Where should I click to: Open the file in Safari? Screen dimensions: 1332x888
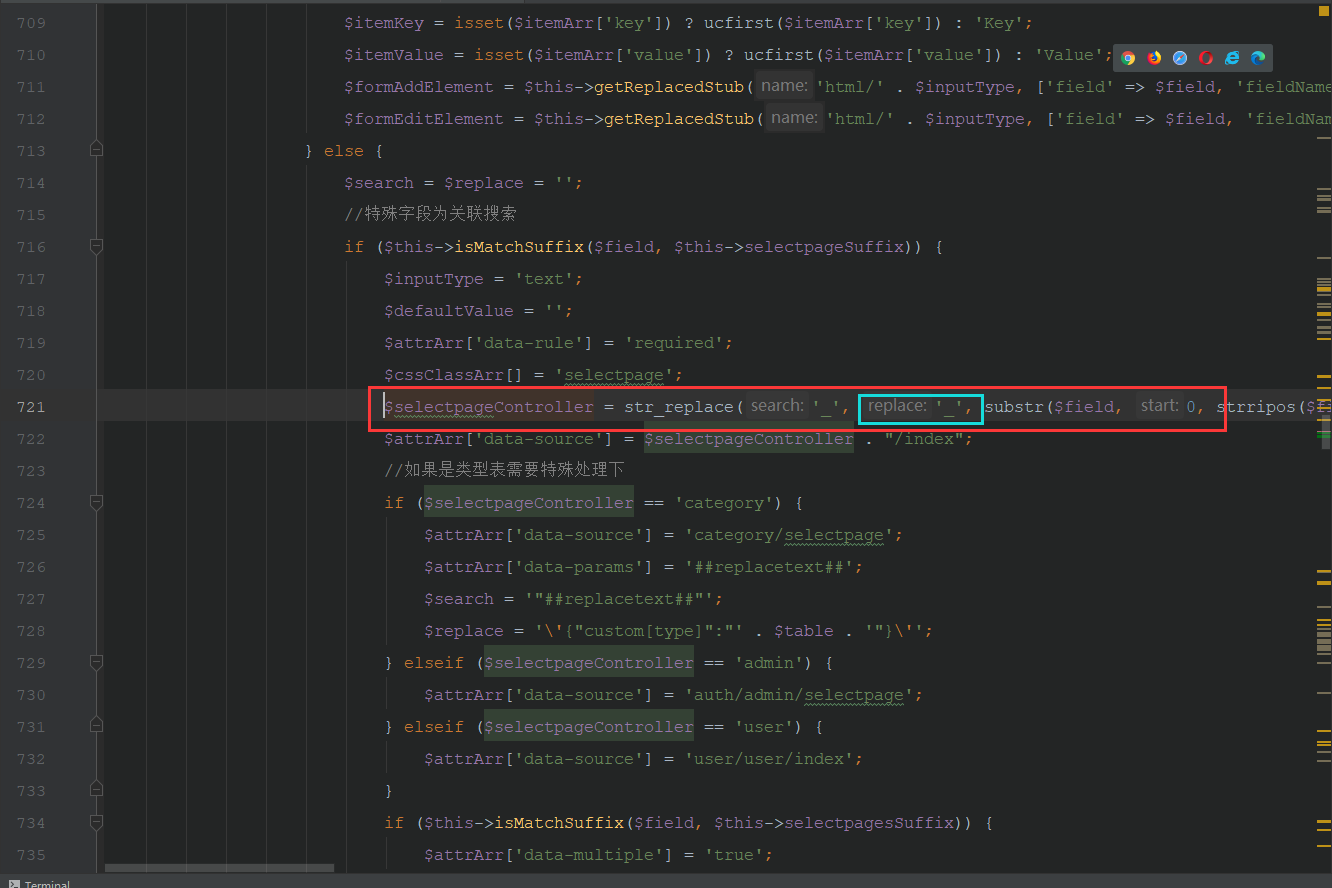(1179, 58)
